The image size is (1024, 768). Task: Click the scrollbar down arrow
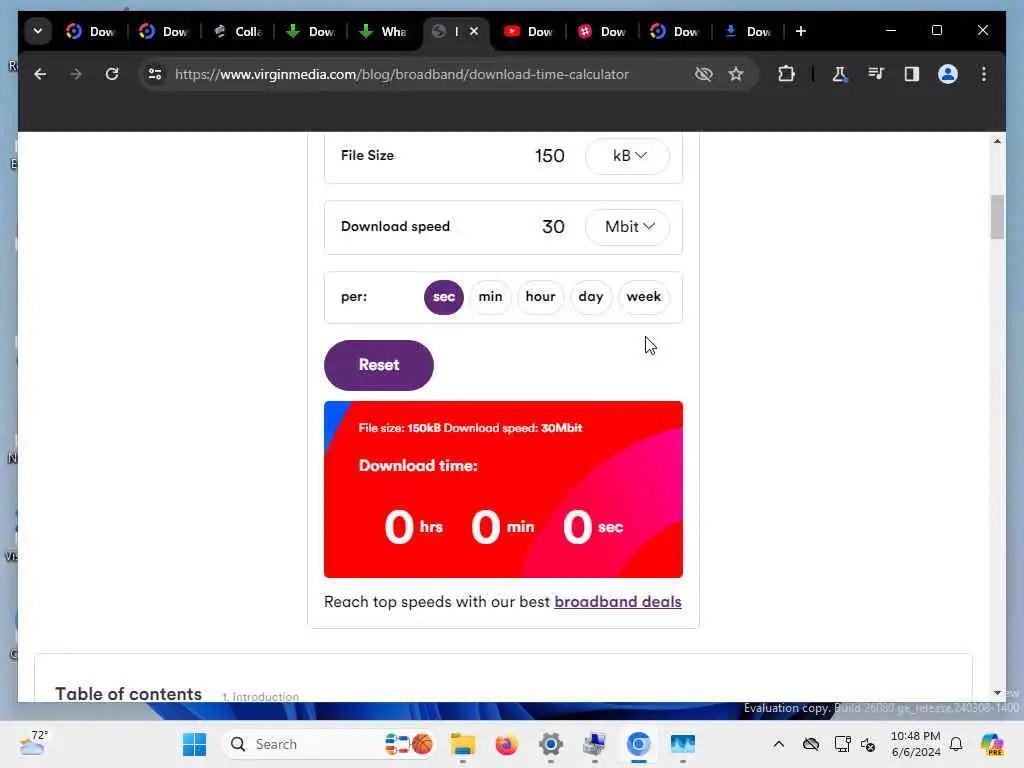coord(997,692)
